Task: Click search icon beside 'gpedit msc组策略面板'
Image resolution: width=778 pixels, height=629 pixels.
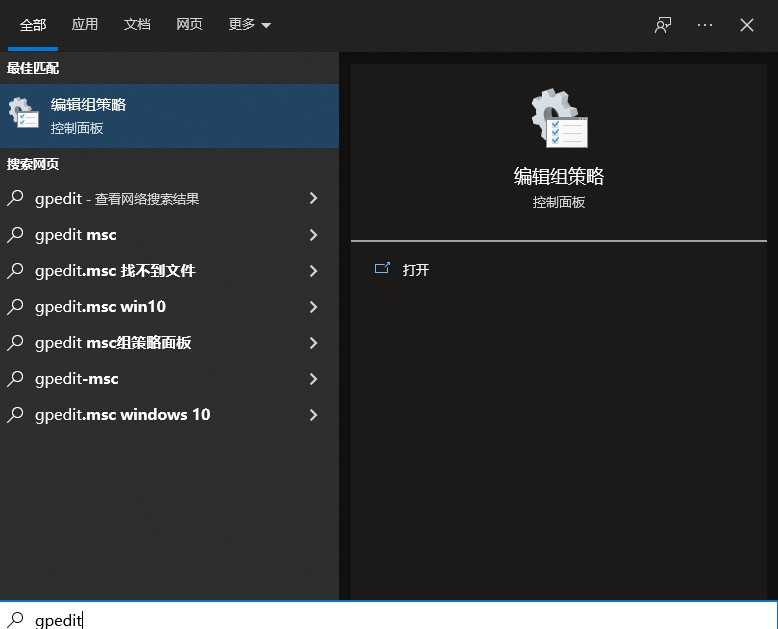Action: point(15,342)
